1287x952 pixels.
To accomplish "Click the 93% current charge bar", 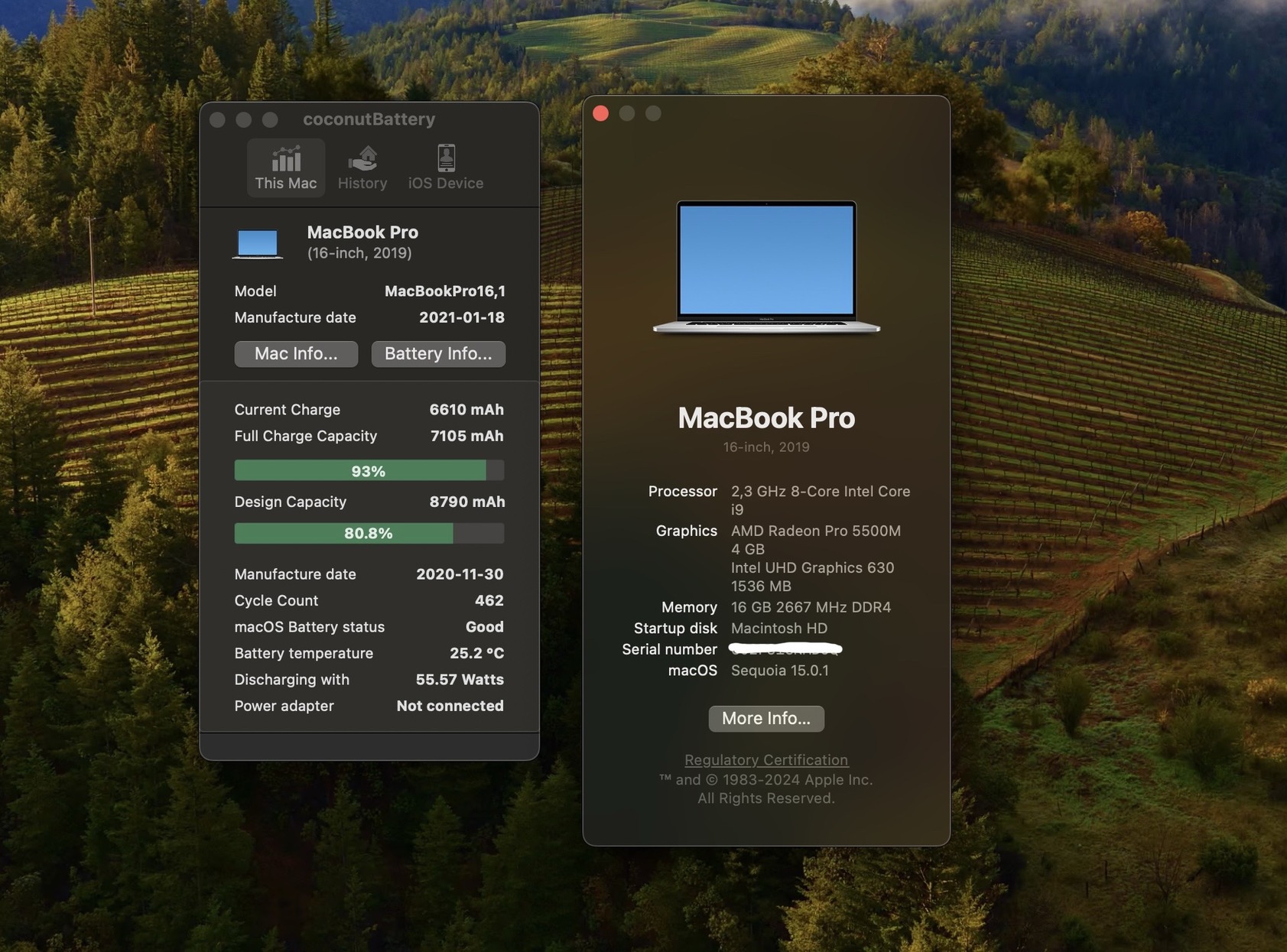I will [x=369, y=470].
